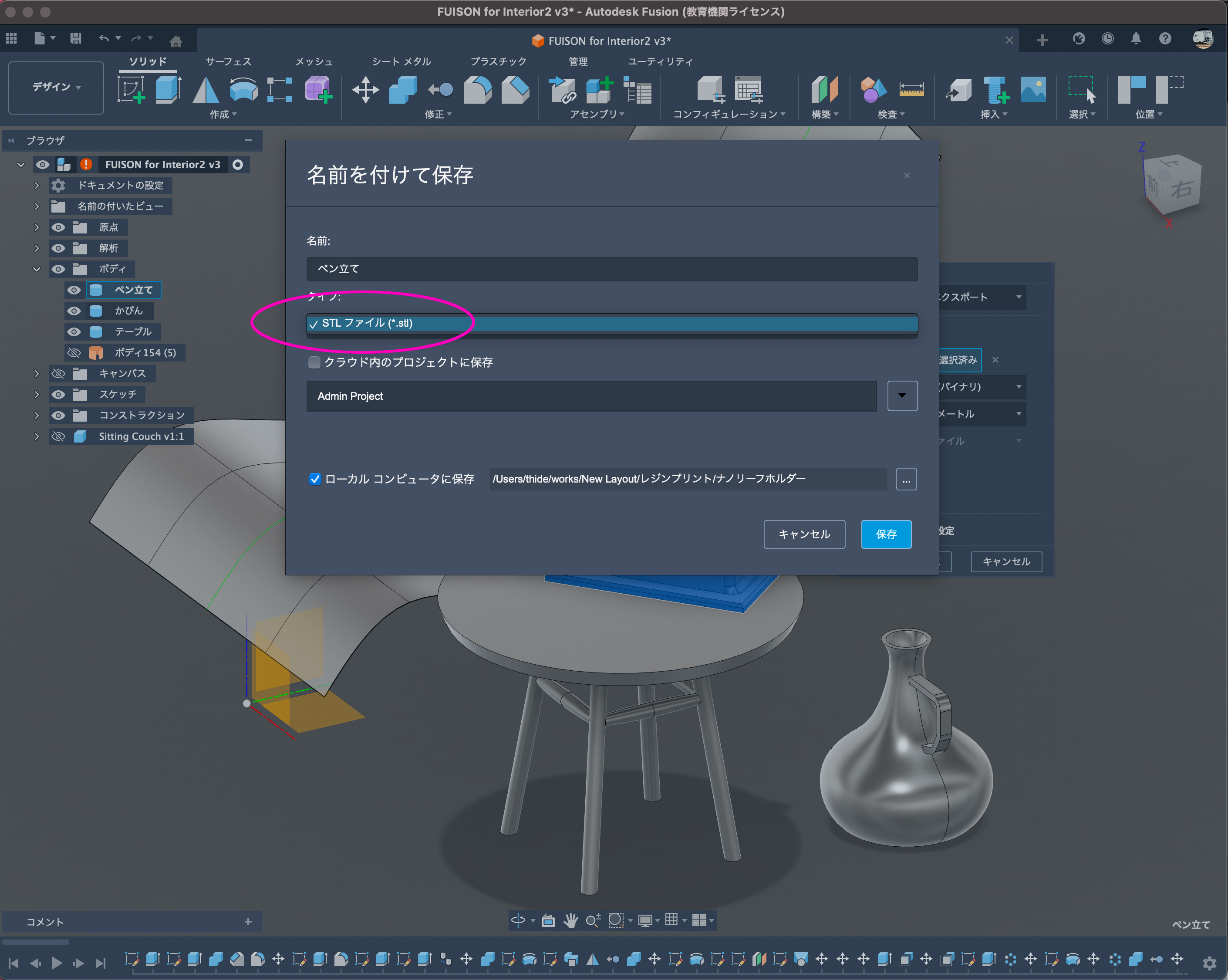Click the Move/Copy tool icon
This screenshot has height=980, width=1228.
tap(365, 89)
